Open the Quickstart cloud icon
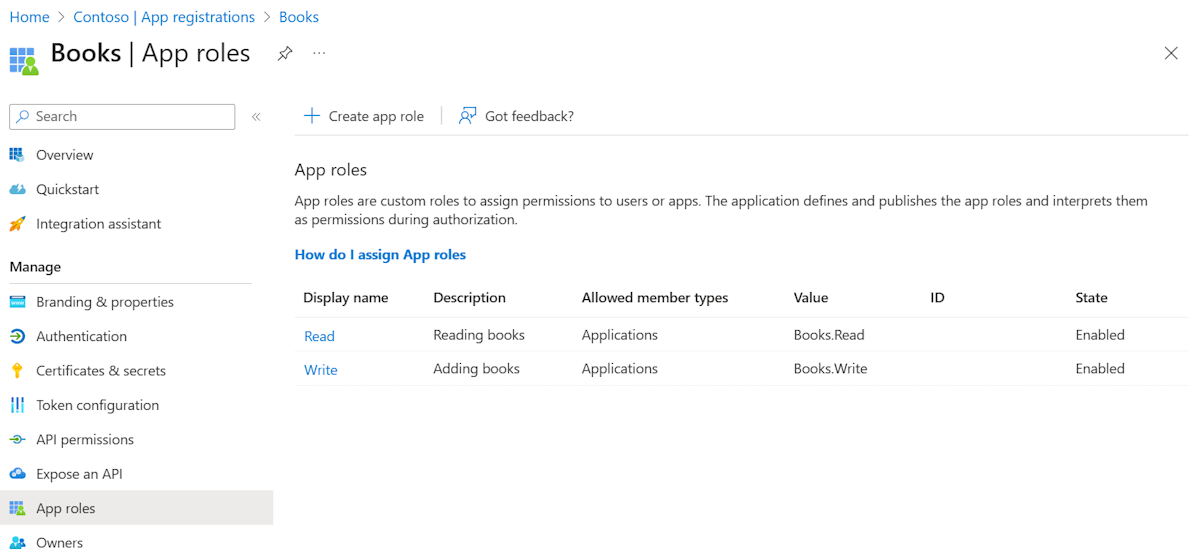 click(17, 189)
